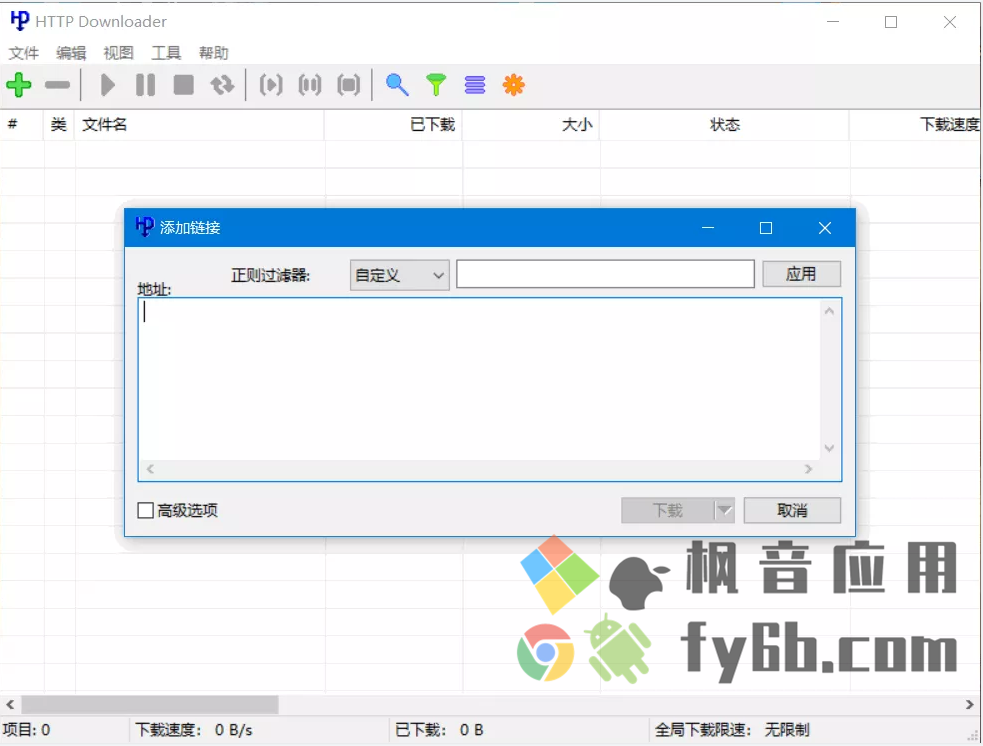This screenshot has width=983, height=746.
Task: Sort by the 文件名 column header
Action: pos(199,125)
